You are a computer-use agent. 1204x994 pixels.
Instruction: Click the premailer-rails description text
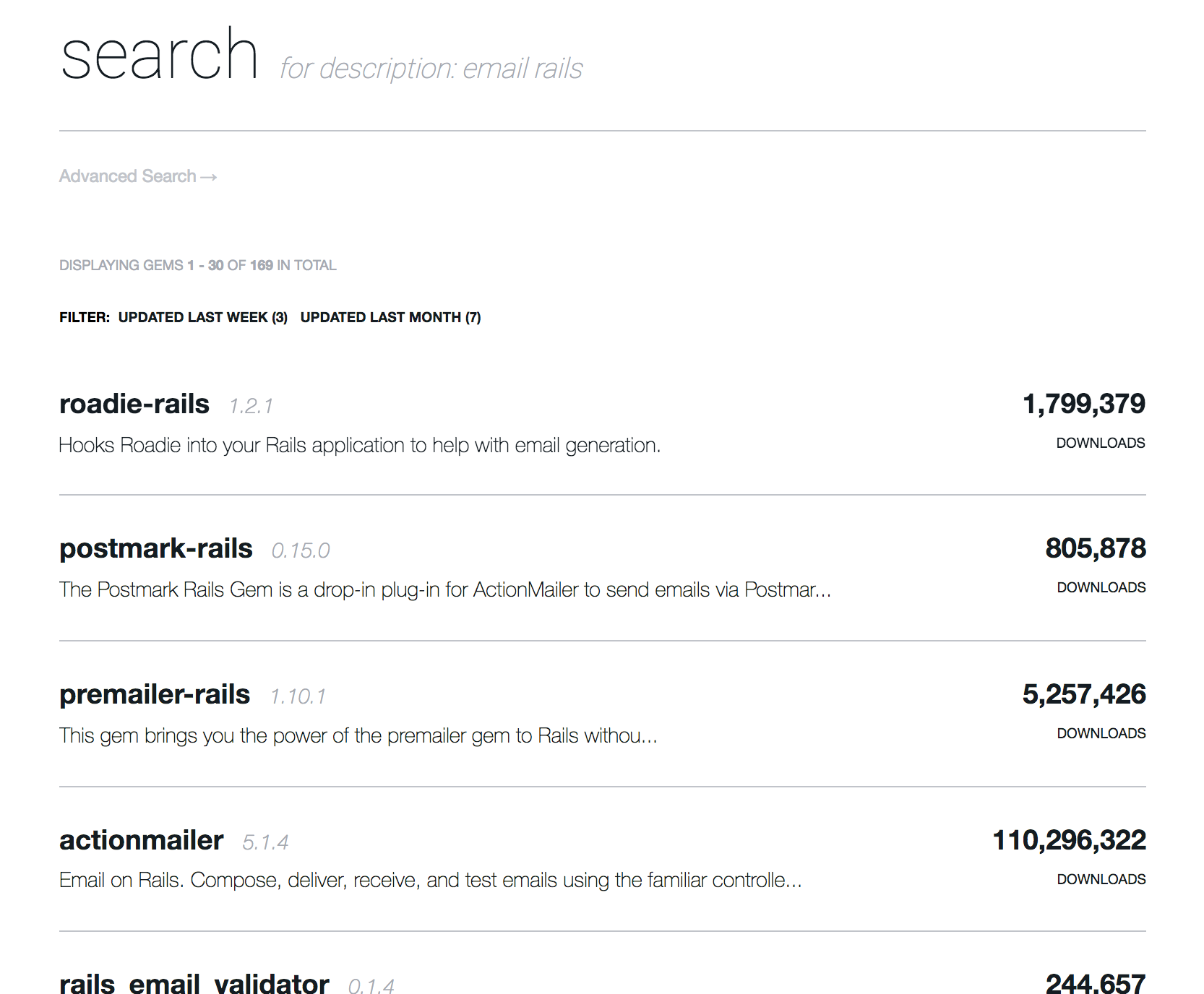[358, 736]
